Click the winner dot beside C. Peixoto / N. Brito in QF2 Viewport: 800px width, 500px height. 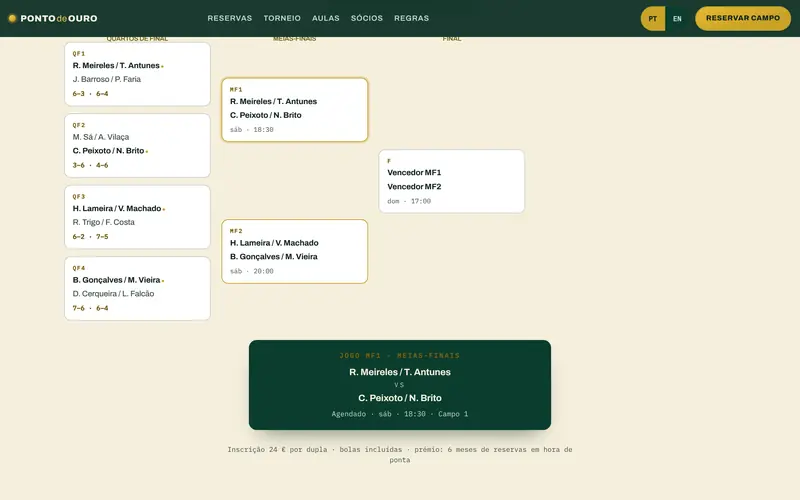(147, 152)
